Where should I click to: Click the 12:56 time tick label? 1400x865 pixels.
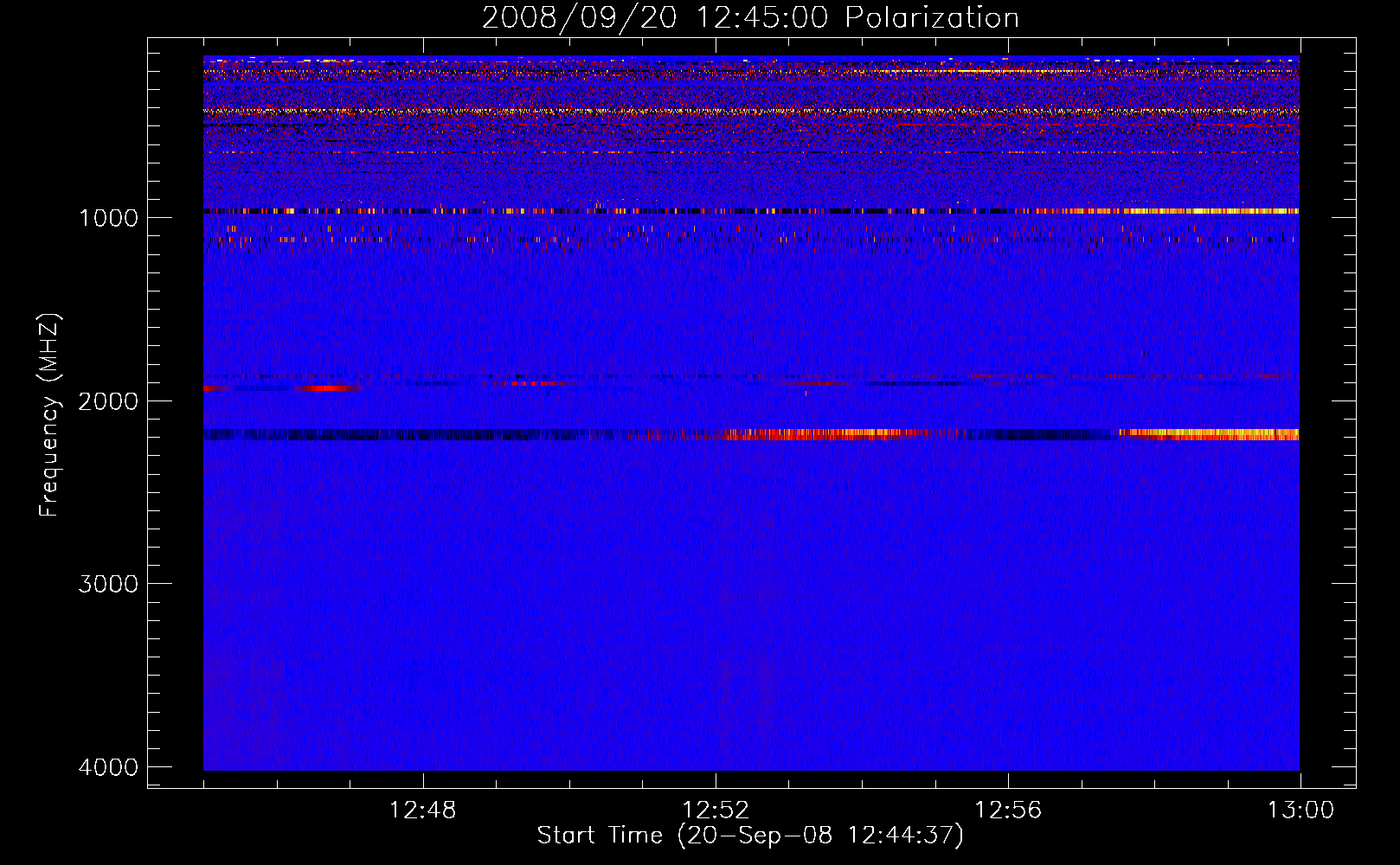point(1008,811)
